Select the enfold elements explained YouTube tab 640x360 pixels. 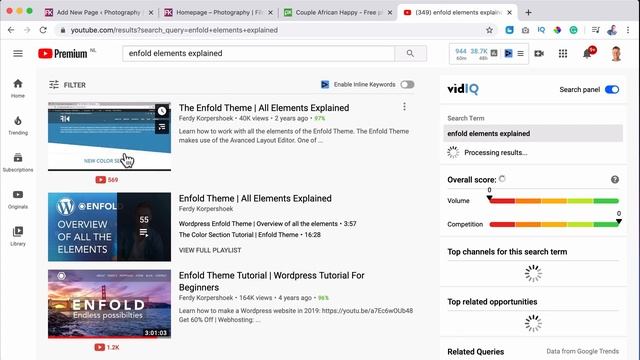point(458,13)
